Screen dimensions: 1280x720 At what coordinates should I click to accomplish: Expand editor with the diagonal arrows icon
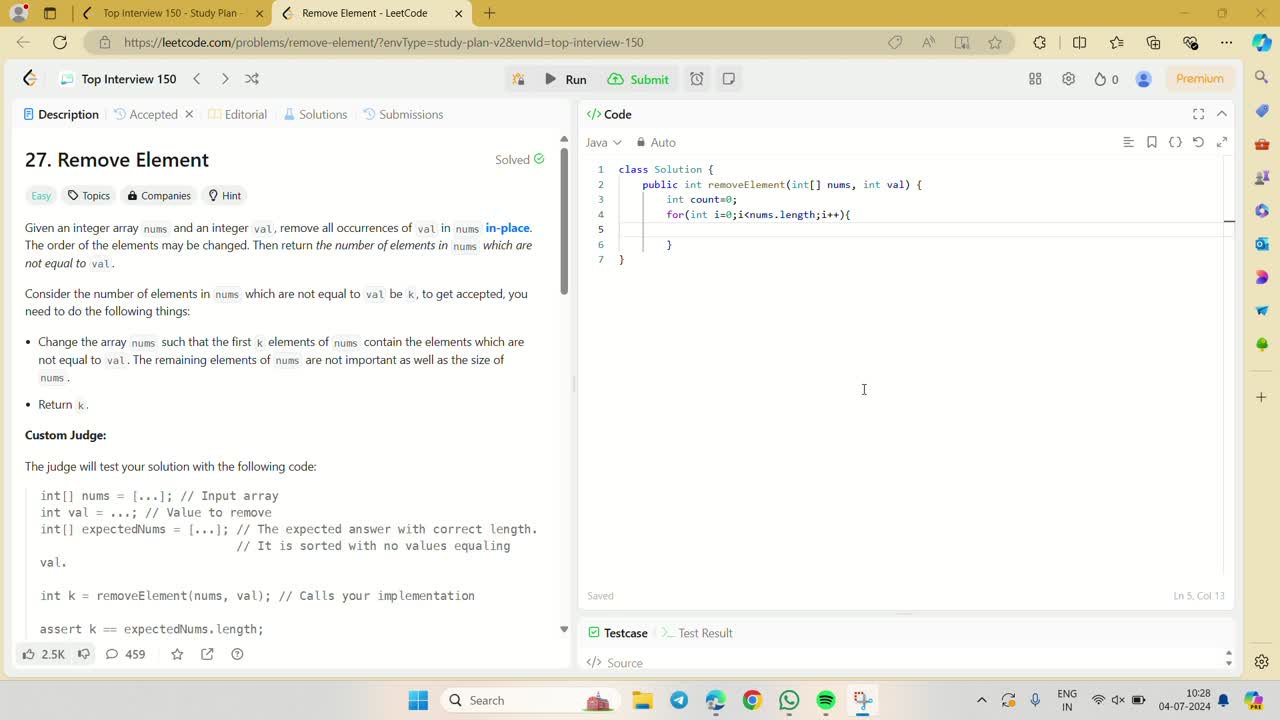1222,142
